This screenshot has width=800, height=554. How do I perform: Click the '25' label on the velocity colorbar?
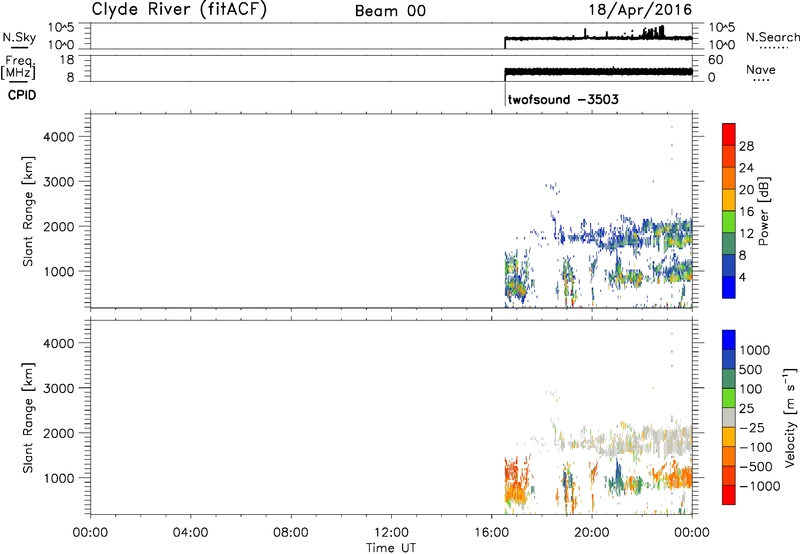747,408
